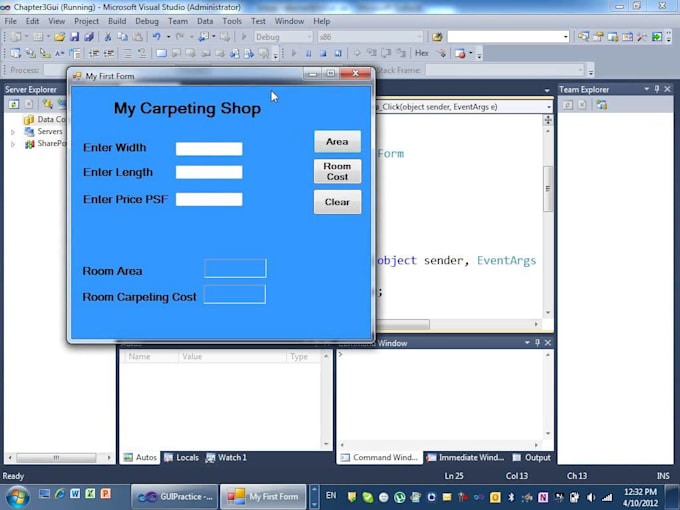Open the Build menu
680x510 pixels.
tap(117, 21)
